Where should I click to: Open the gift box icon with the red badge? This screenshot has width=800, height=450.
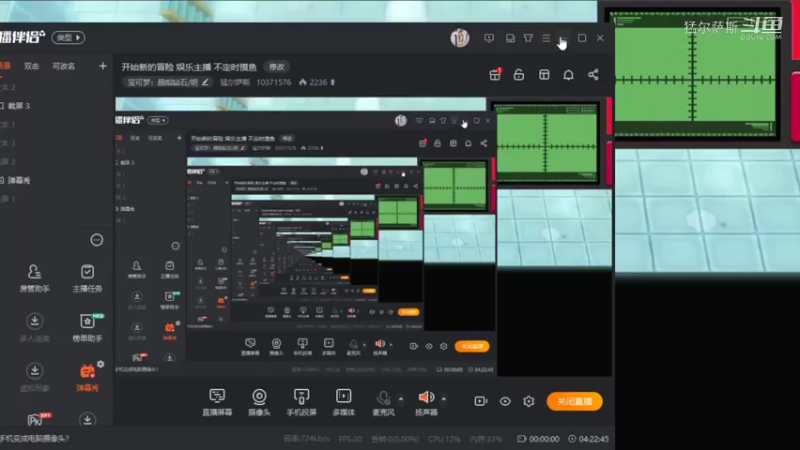(495, 75)
